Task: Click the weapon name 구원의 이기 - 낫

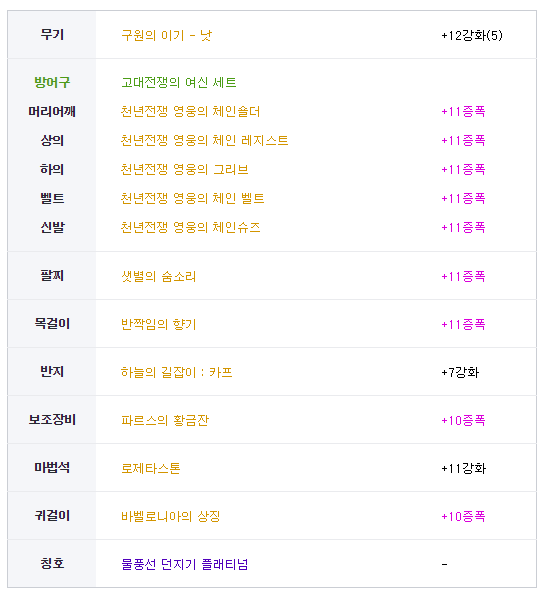Action: [166, 35]
